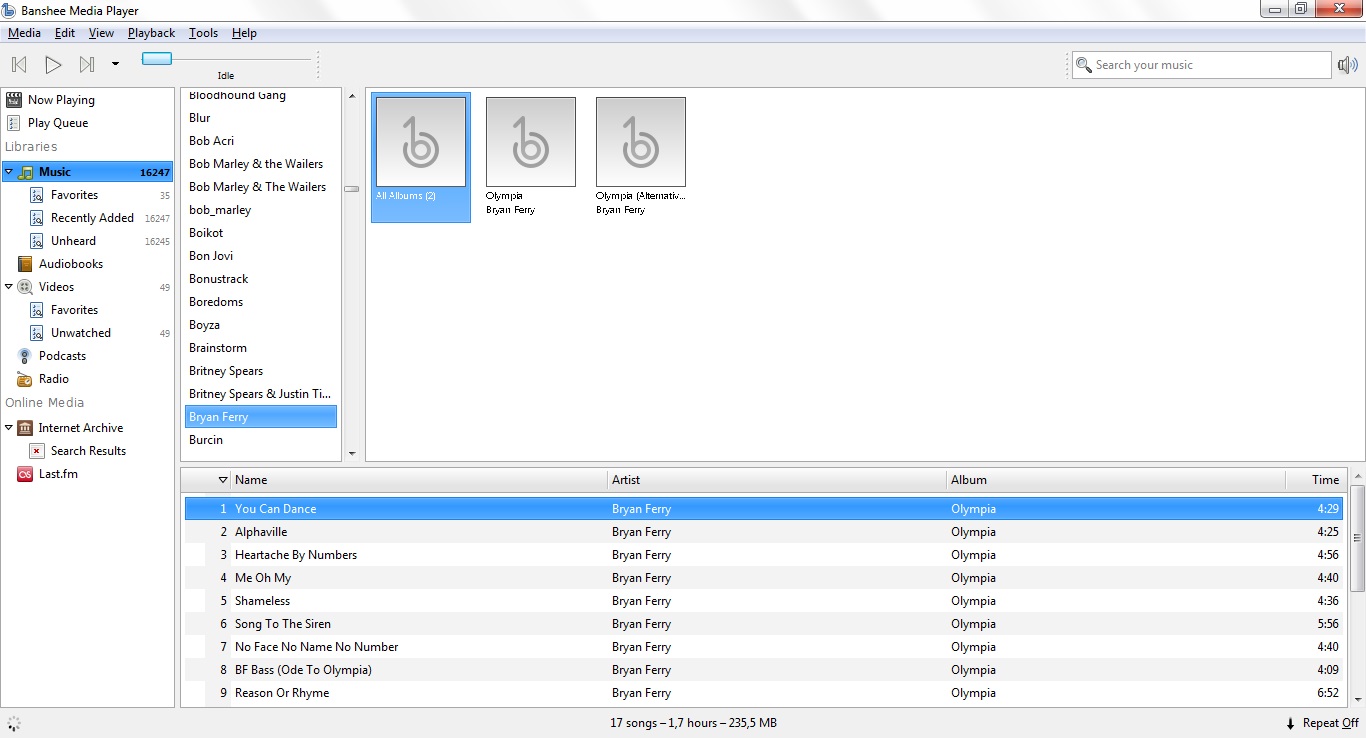Viewport: 1366px width, 738px height.
Task: Select track Heartache By Numbers
Action: (764, 555)
